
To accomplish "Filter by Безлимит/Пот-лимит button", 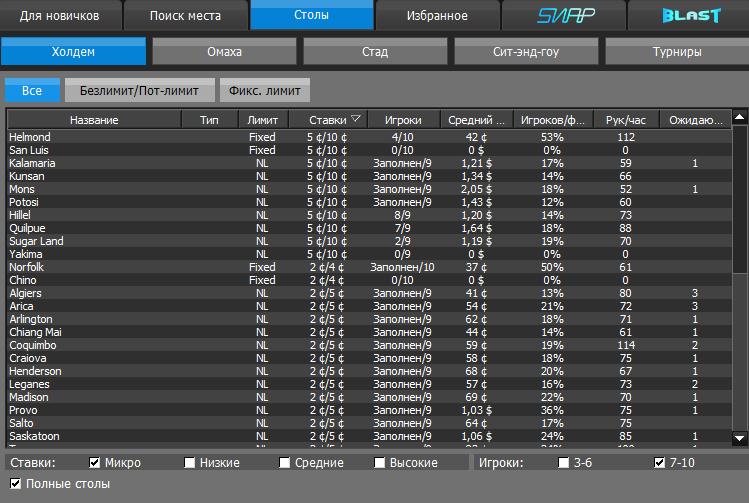I will [x=140, y=91].
